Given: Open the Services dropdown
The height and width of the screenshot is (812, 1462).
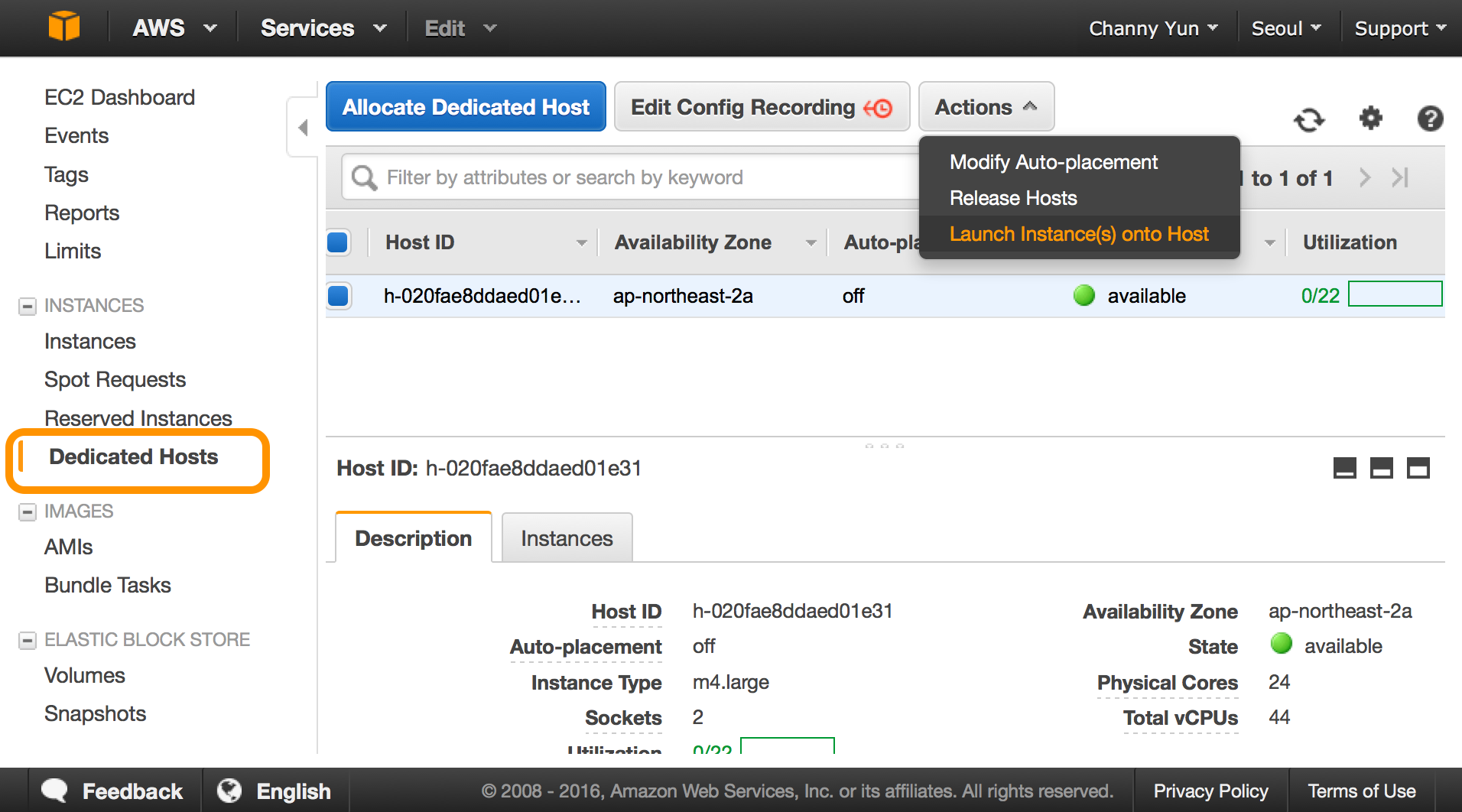Looking at the screenshot, I should 323,28.
